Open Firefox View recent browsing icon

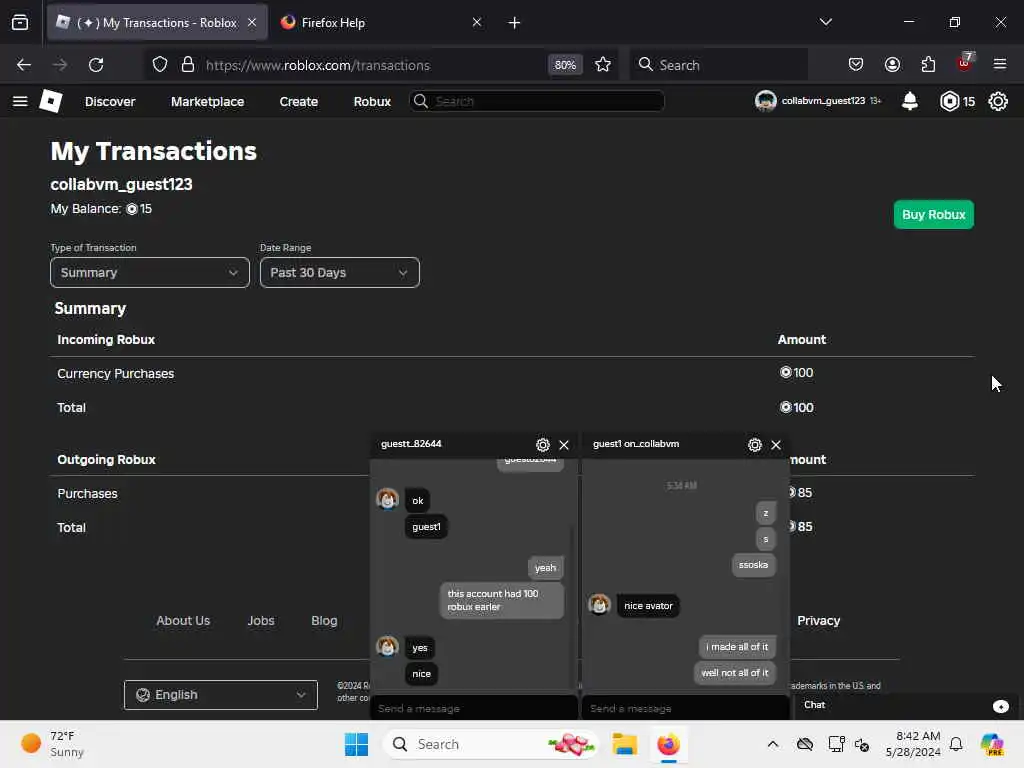point(20,23)
